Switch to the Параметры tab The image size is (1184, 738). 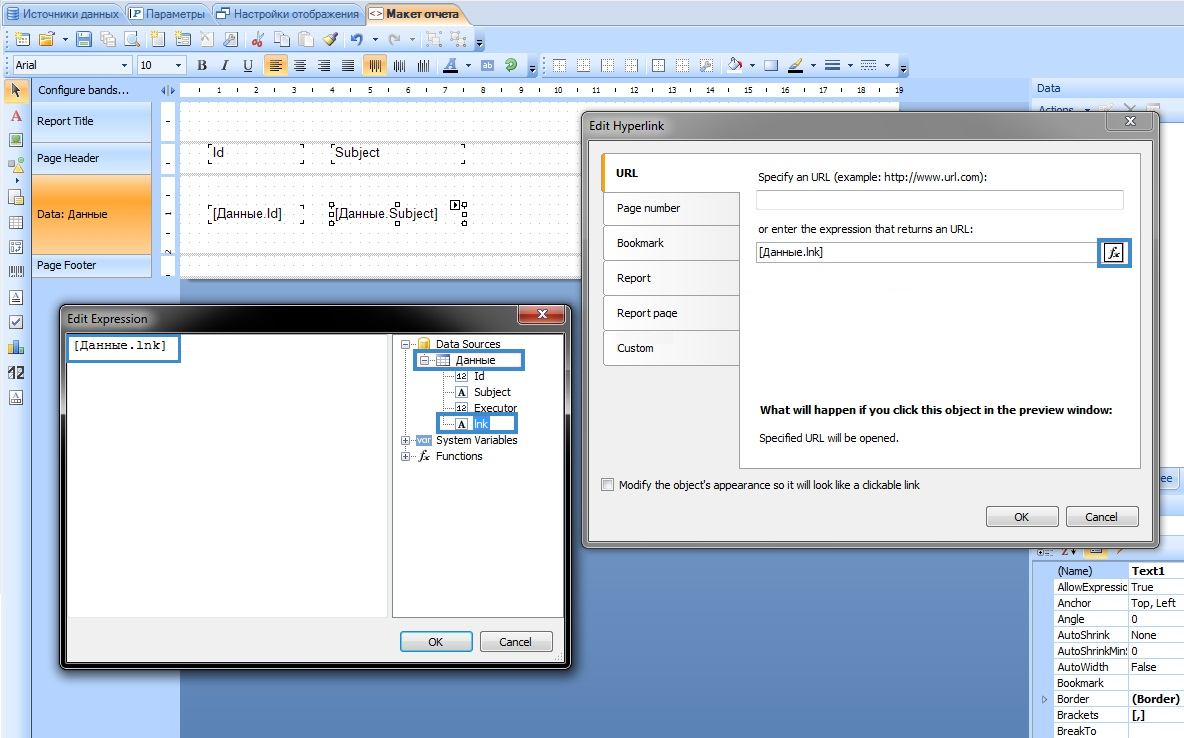pos(170,14)
